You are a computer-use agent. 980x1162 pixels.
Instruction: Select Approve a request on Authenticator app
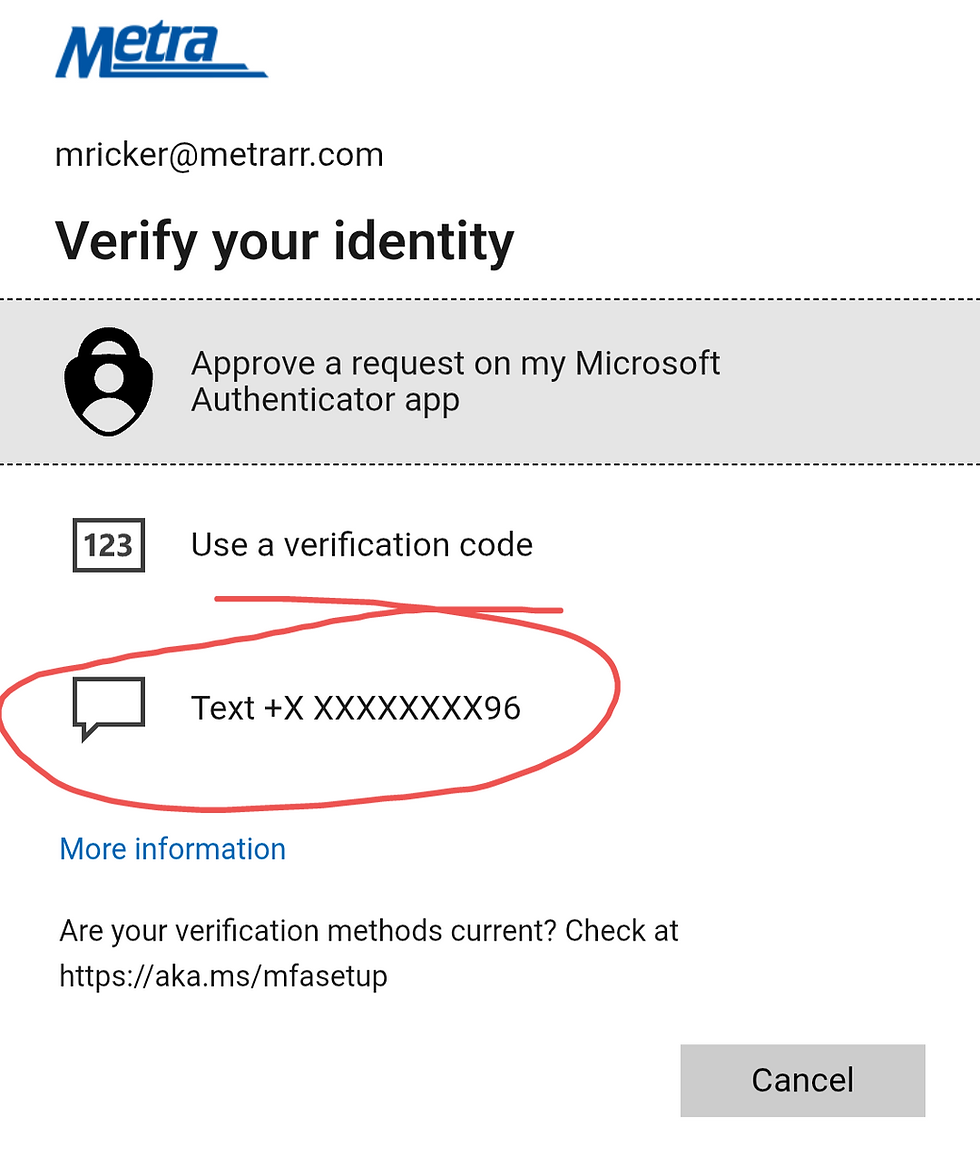[x=455, y=381]
